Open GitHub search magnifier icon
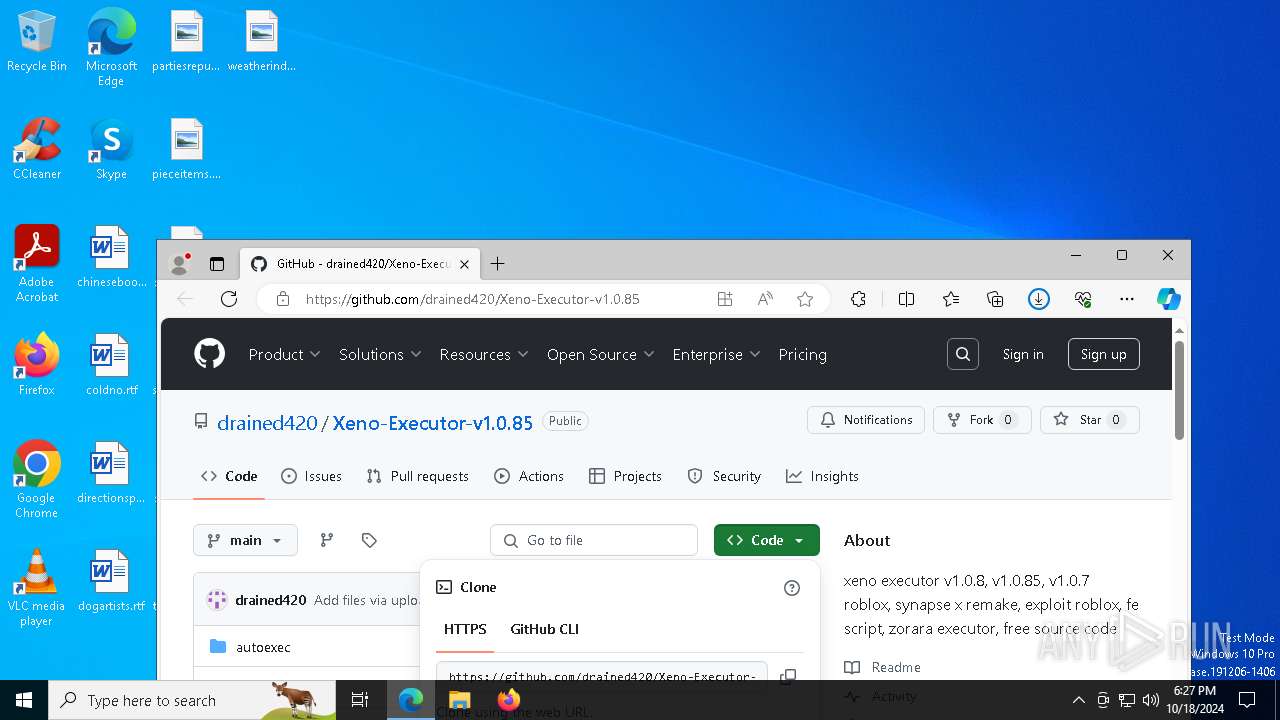The width and height of the screenshot is (1280, 720). 963,354
